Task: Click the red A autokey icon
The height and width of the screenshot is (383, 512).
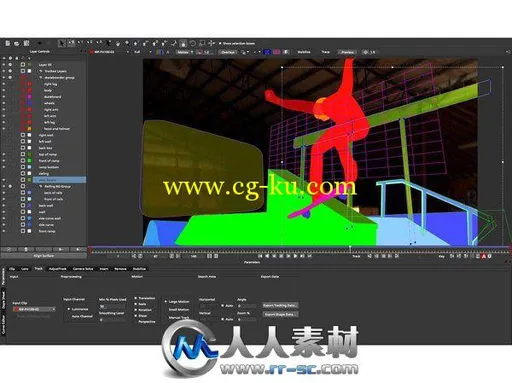Action: click(483, 256)
